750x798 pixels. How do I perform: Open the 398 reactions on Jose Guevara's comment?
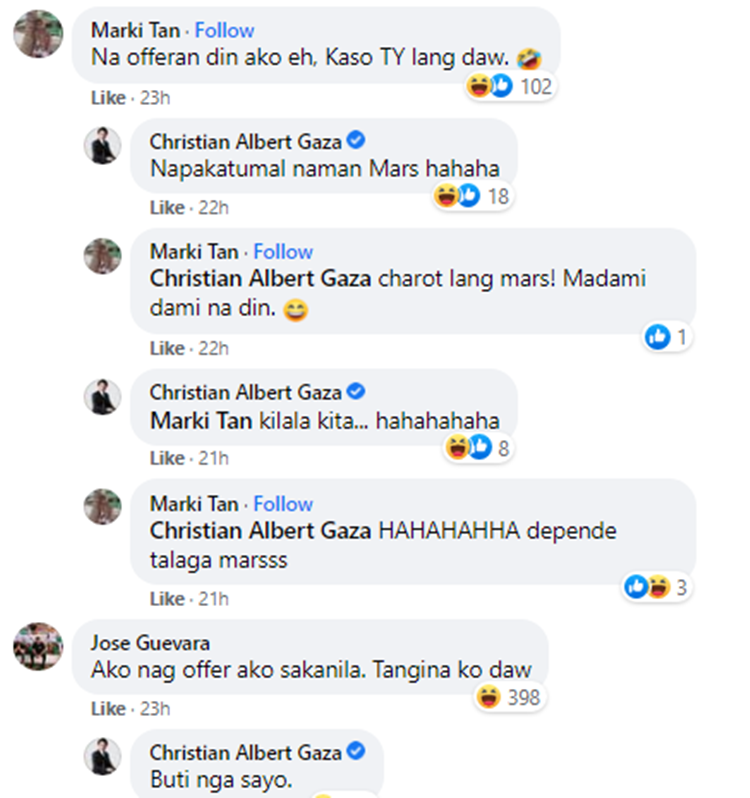[512, 697]
